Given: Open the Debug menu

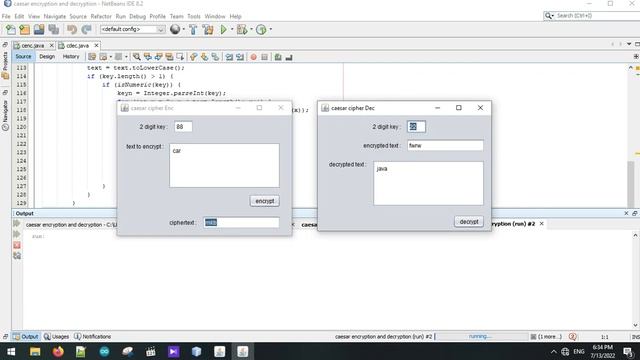Looking at the screenshot, I should pos(138,16).
